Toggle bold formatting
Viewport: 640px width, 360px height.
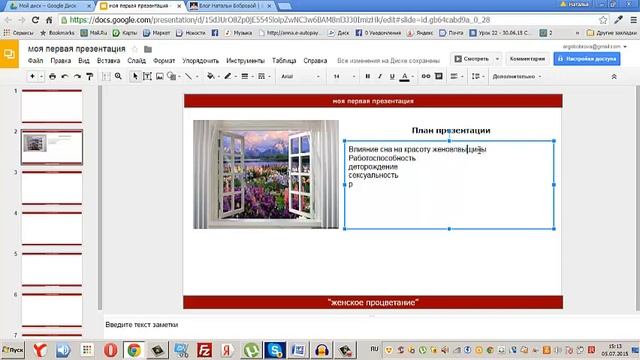[x=368, y=76]
